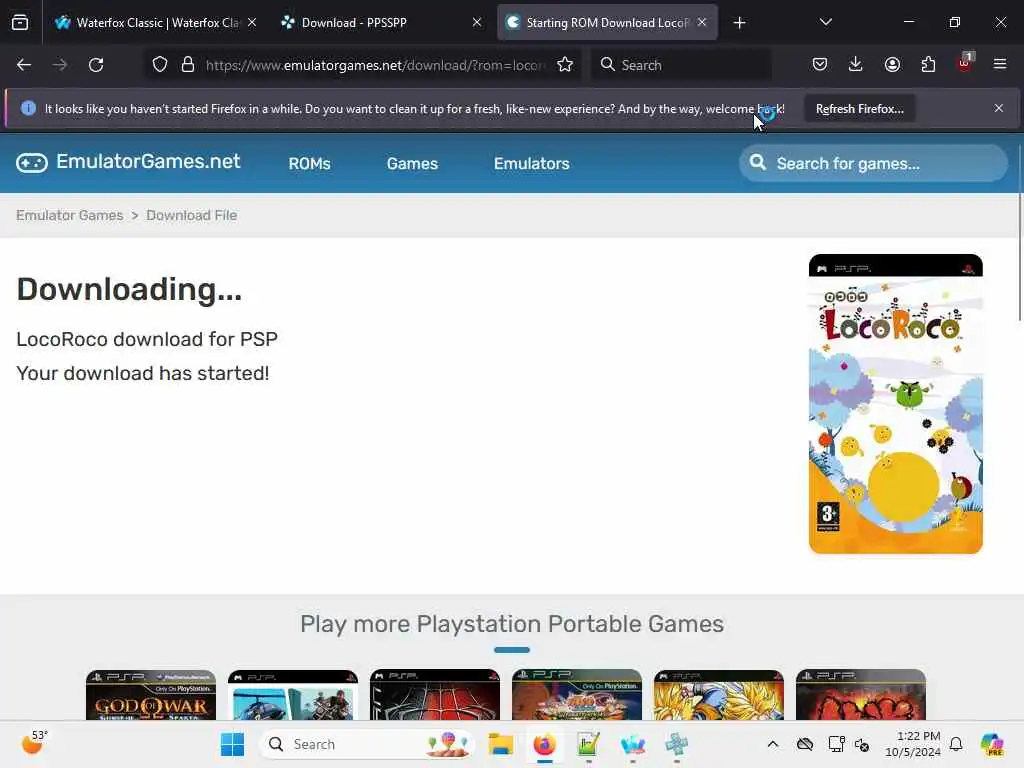Open File Explorer from taskbar
The width and height of the screenshot is (1024, 768).
pyautogui.click(x=501, y=744)
